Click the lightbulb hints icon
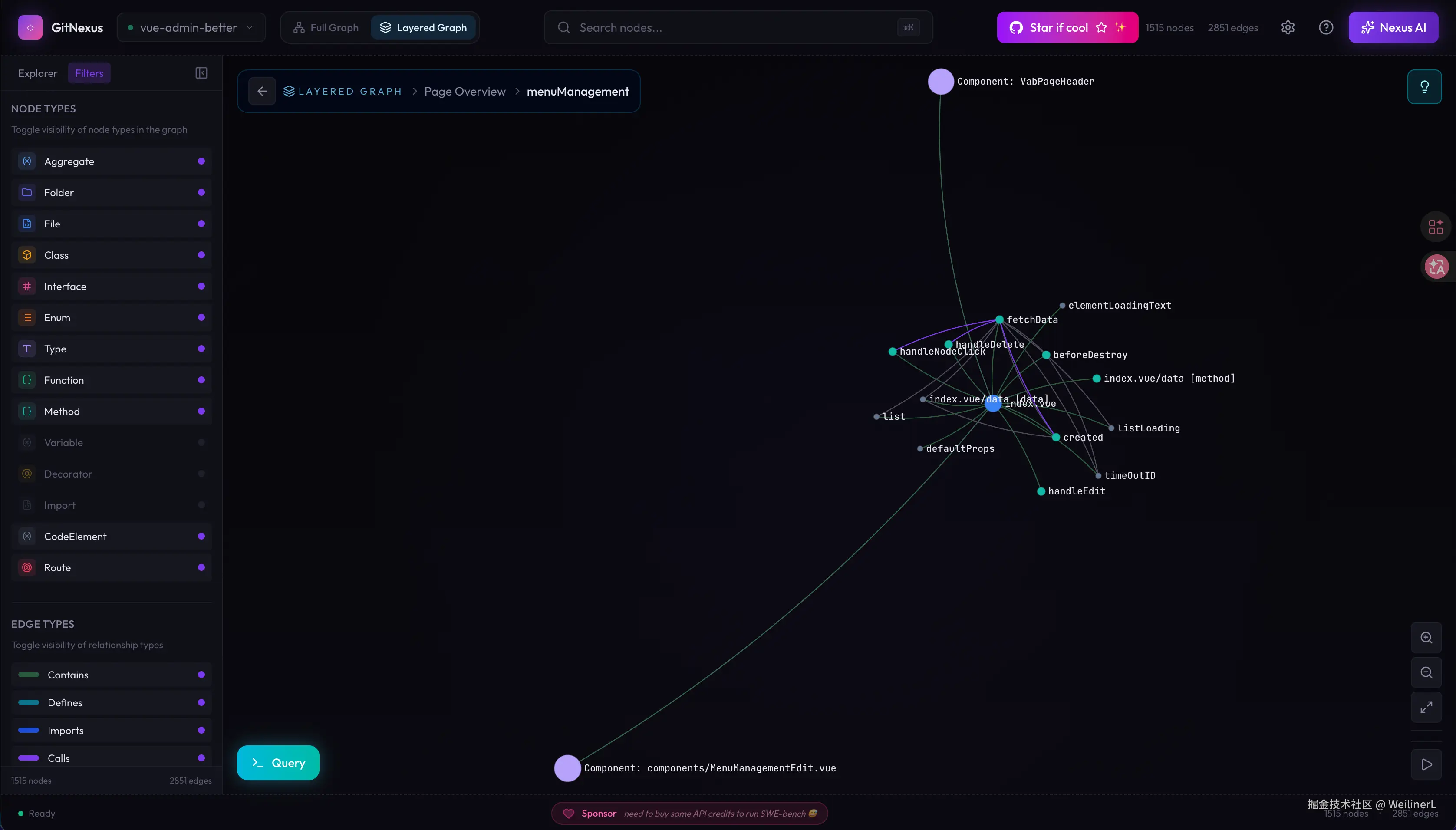 pyautogui.click(x=1425, y=87)
